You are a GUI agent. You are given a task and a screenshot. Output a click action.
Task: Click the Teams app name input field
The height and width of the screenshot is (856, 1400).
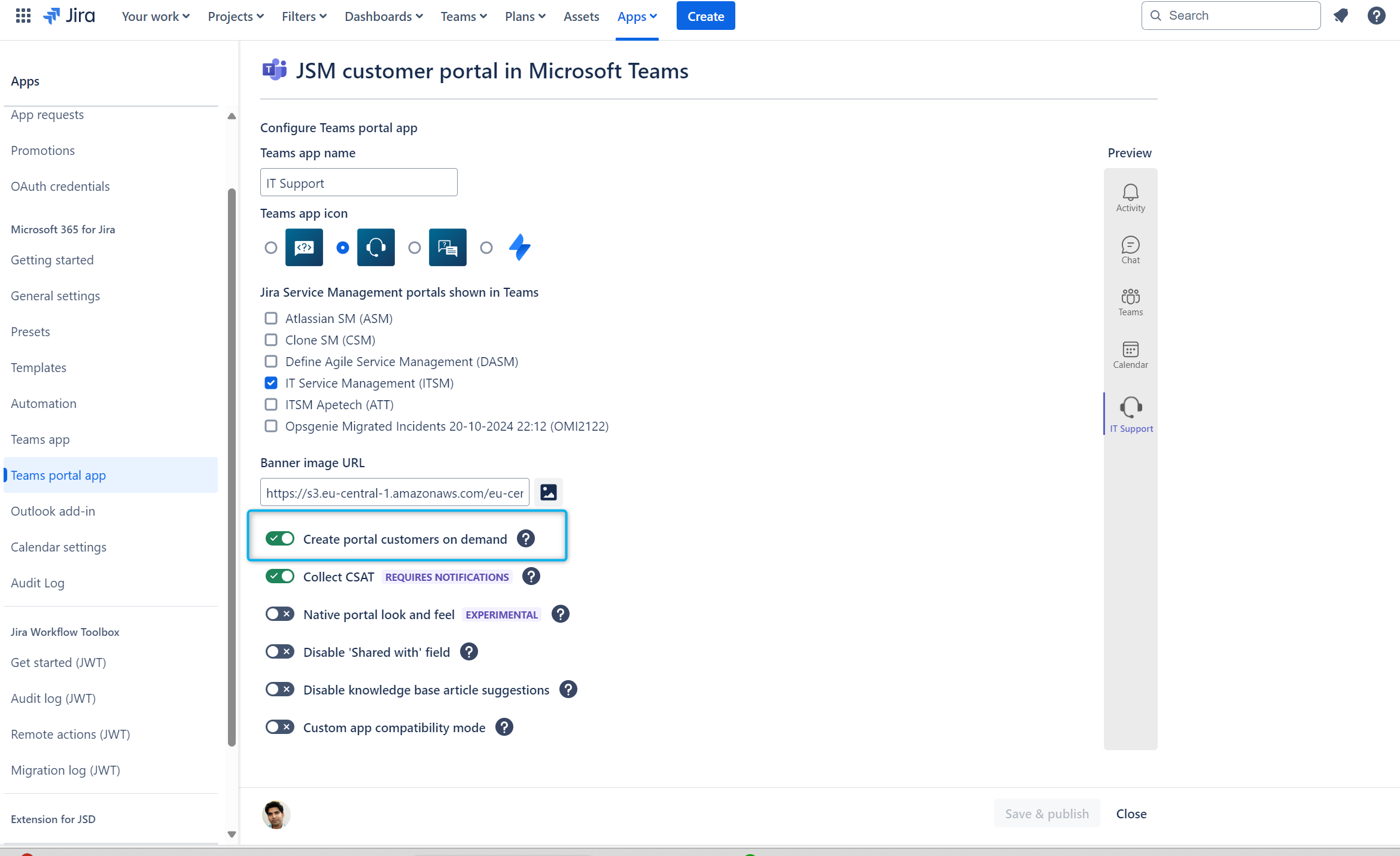coord(358,183)
